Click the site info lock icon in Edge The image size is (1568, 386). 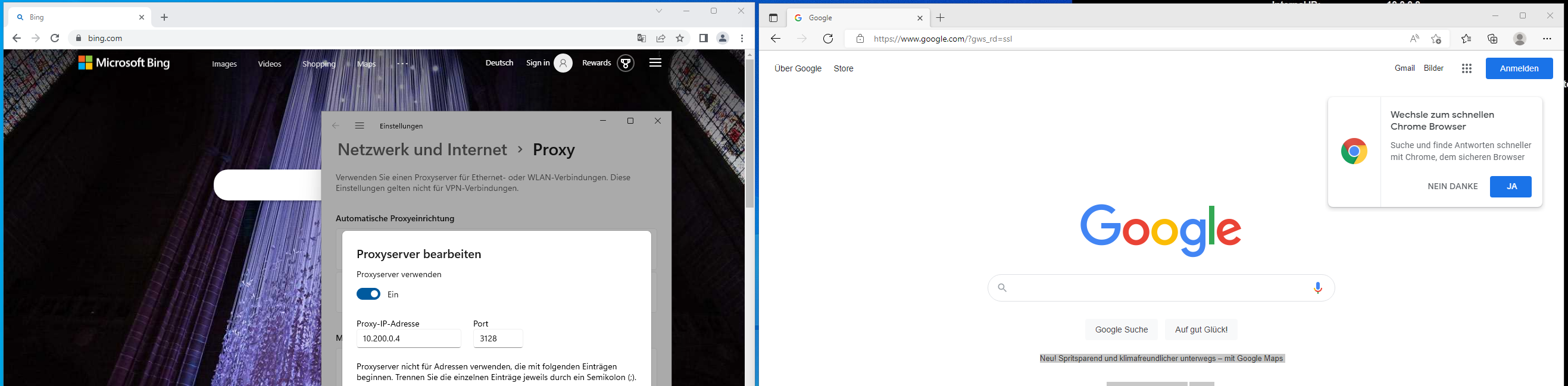[x=860, y=39]
